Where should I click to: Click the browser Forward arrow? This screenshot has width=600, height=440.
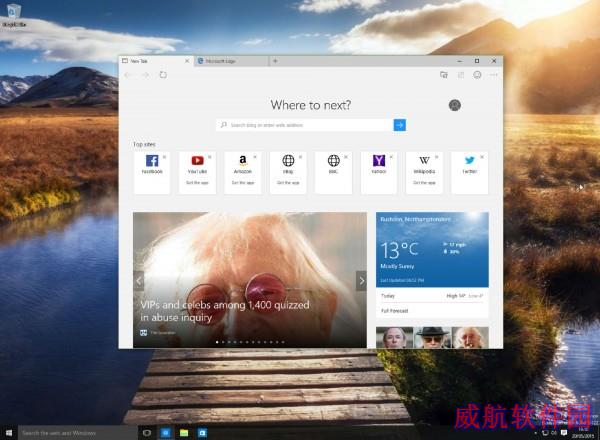145,75
